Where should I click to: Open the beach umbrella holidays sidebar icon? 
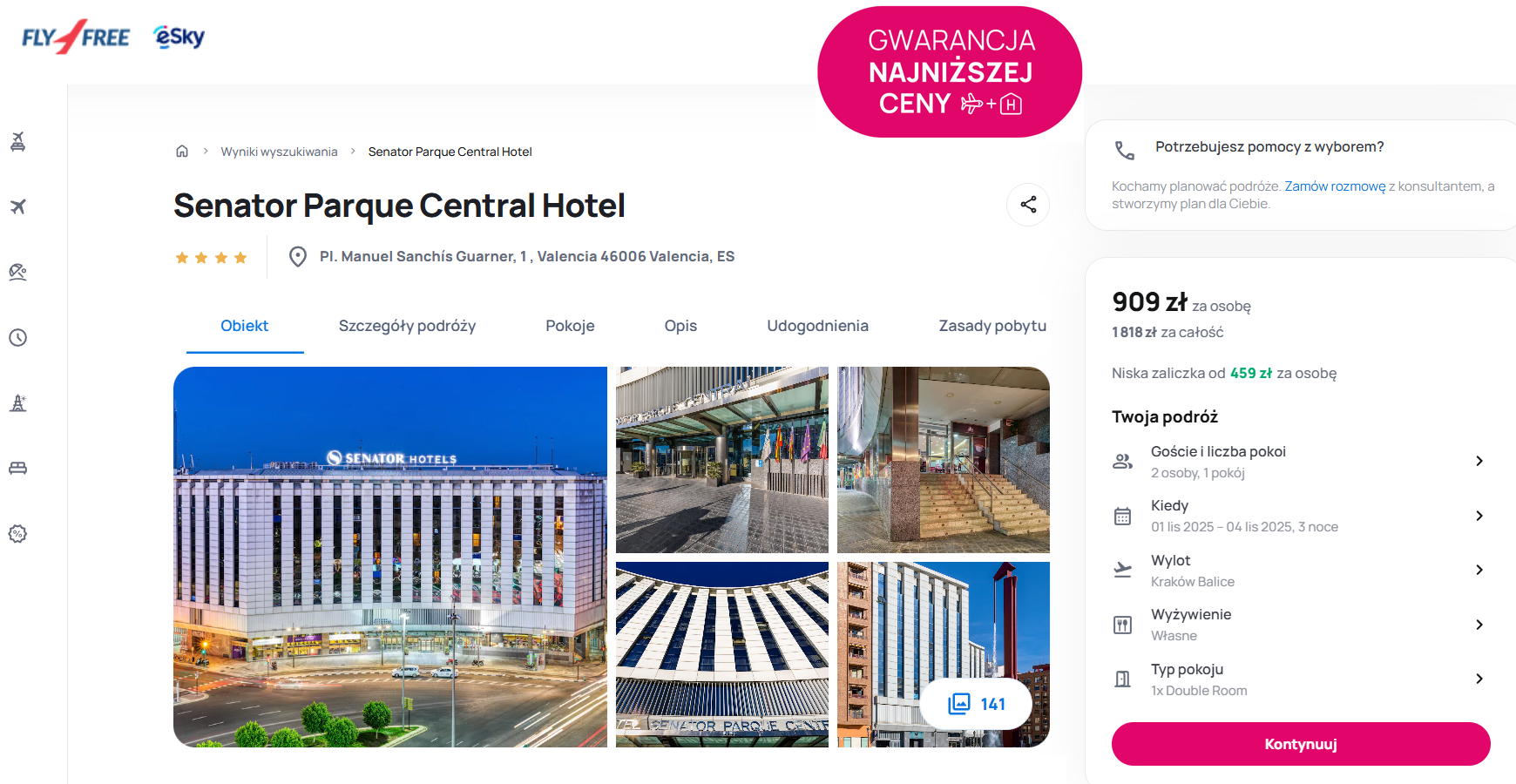tap(17, 272)
